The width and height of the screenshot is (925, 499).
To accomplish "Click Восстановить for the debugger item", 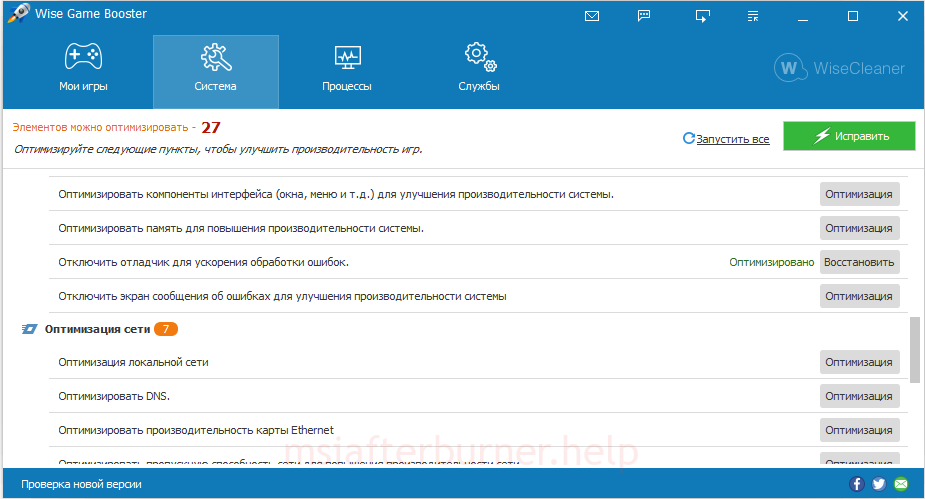I will tap(859, 262).
